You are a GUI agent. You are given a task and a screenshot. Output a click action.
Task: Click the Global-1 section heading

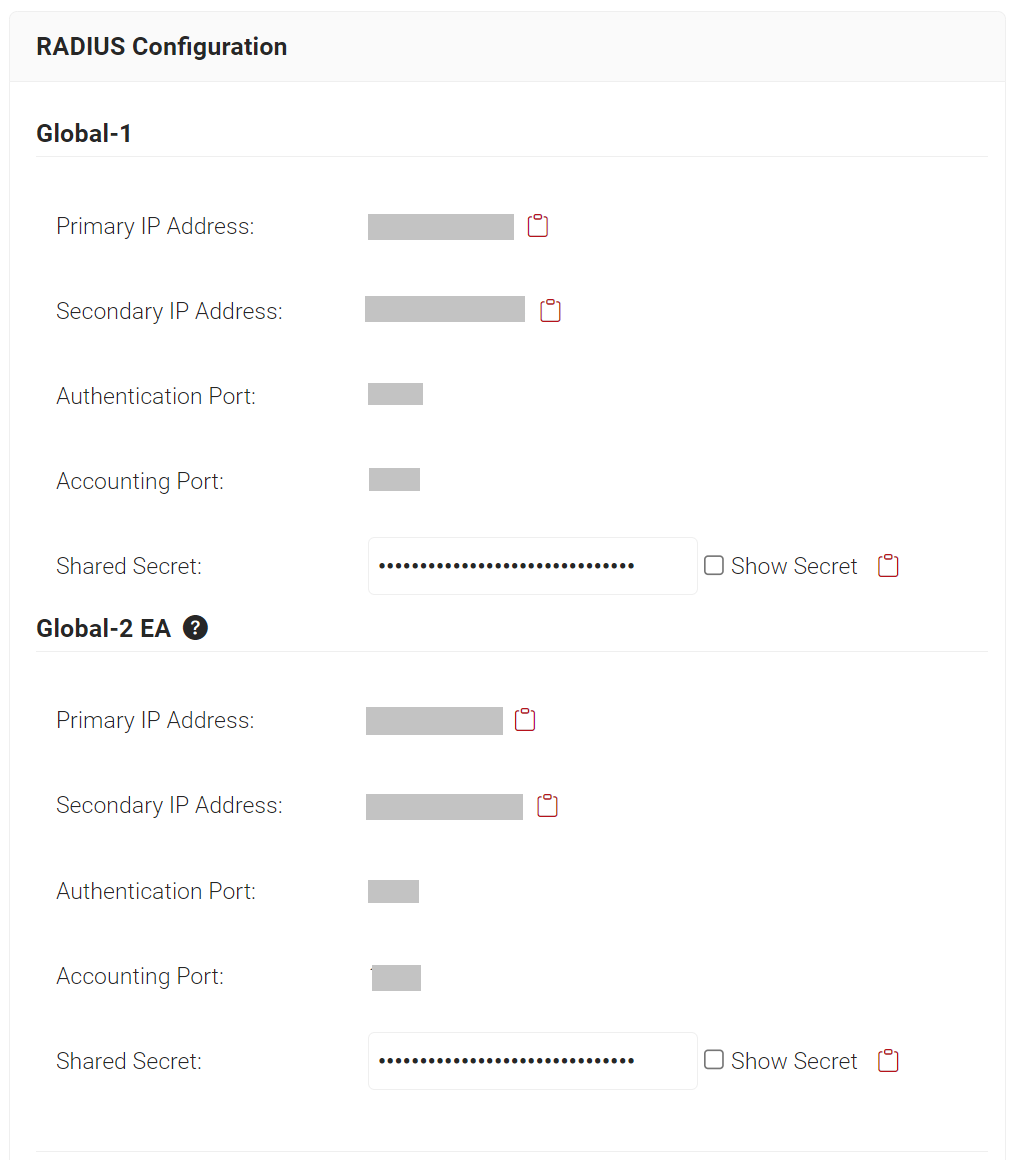84,133
